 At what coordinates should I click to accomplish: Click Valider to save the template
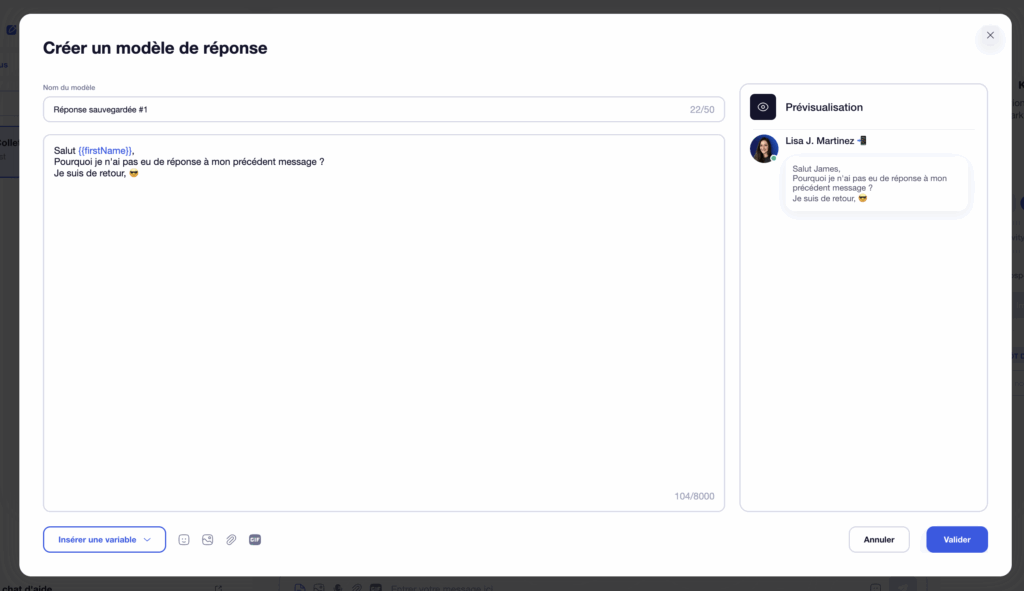956,539
